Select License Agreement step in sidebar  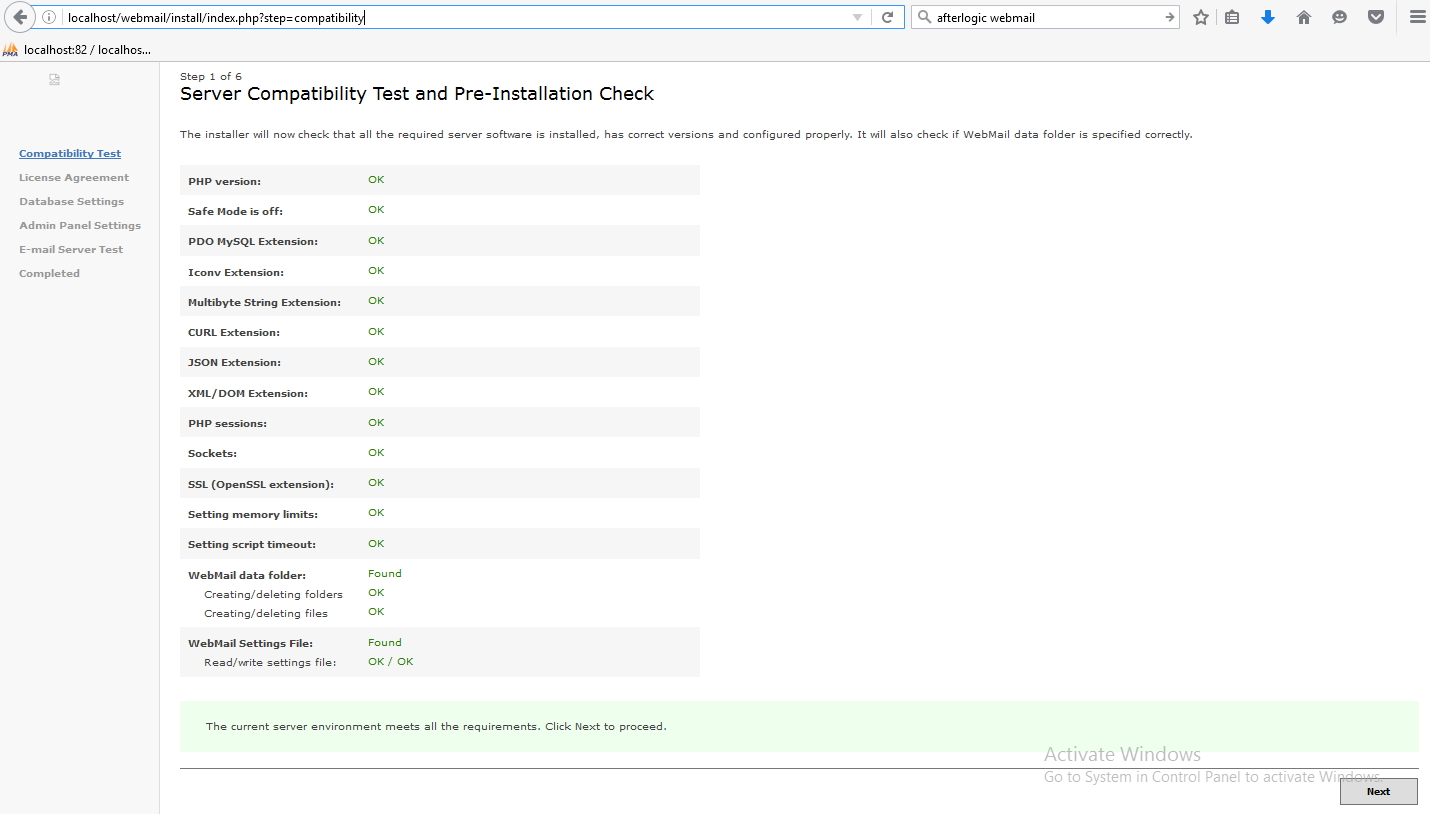point(74,177)
